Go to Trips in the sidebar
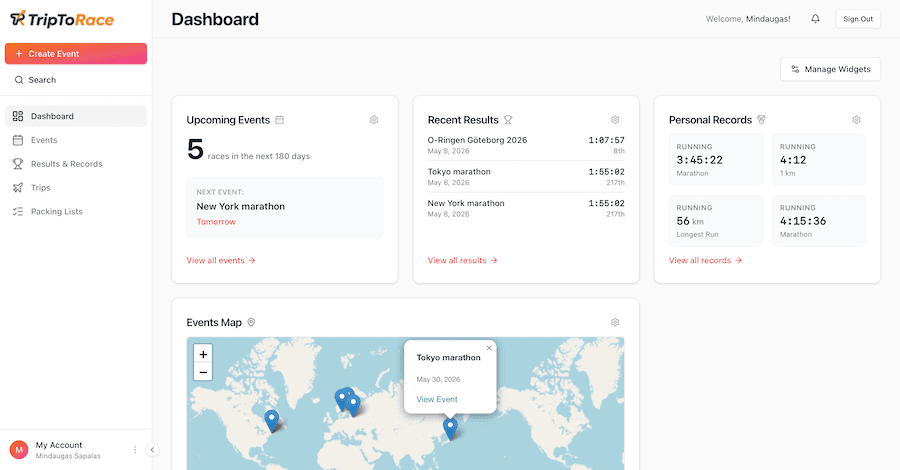Image resolution: width=900 pixels, height=470 pixels. [x=76, y=188]
